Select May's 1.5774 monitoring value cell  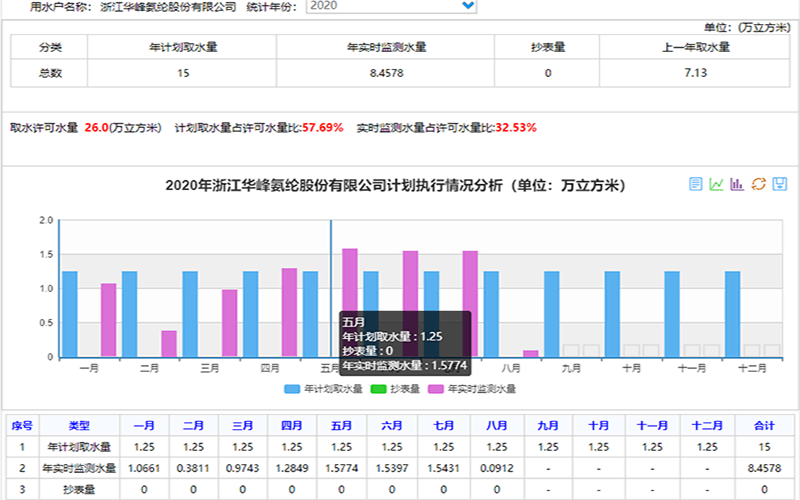click(x=341, y=467)
